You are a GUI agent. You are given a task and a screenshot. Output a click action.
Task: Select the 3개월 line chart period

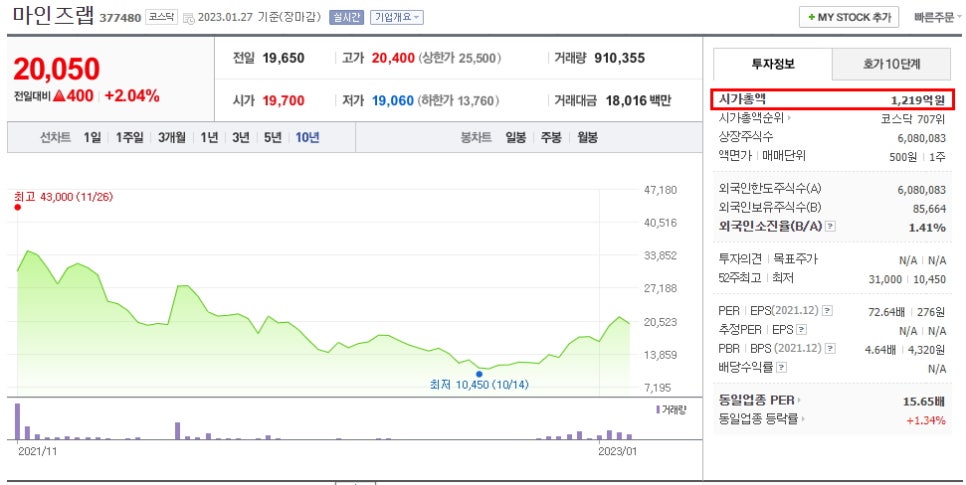click(x=171, y=137)
